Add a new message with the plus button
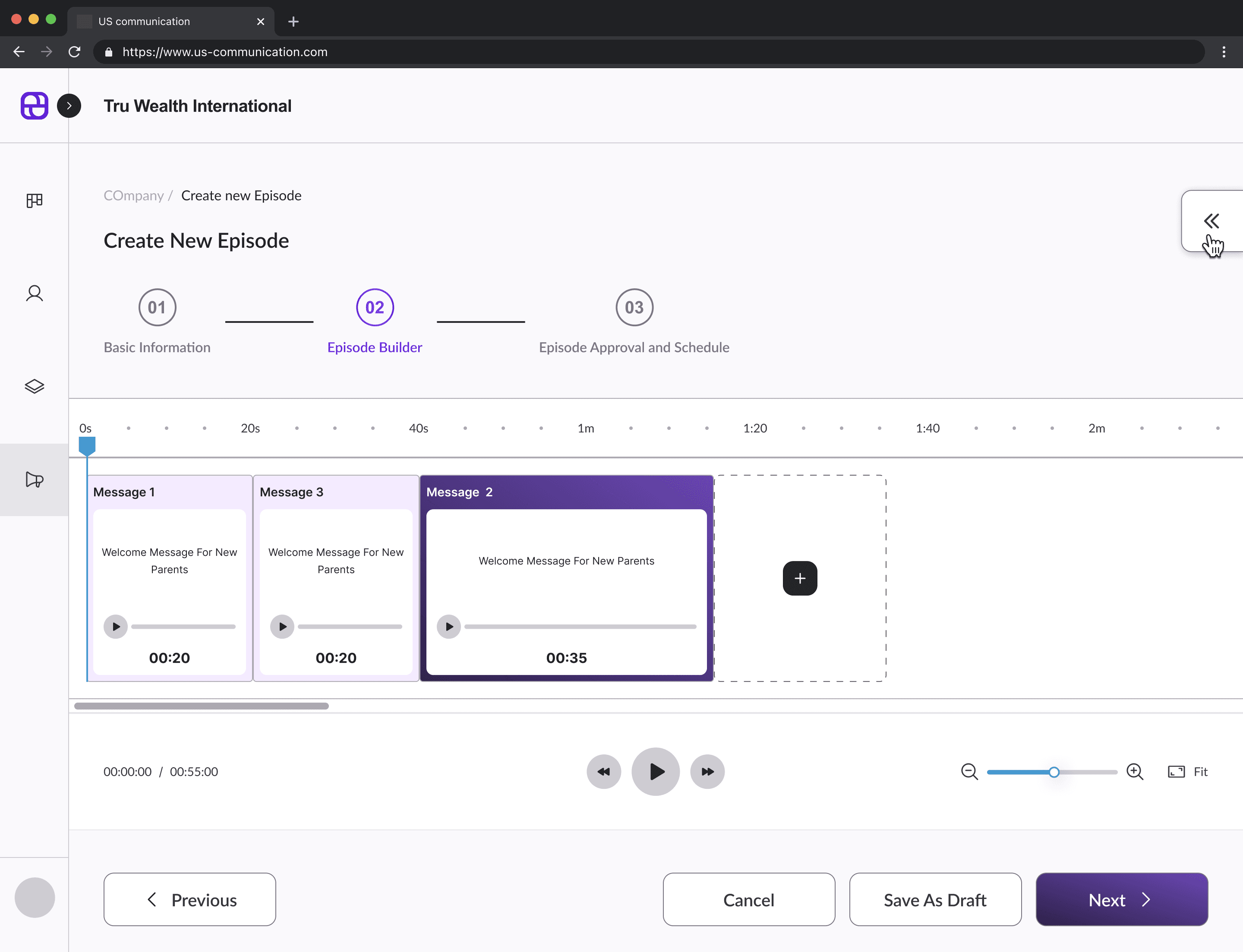Viewport: 1243px width, 952px height. (800, 578)
